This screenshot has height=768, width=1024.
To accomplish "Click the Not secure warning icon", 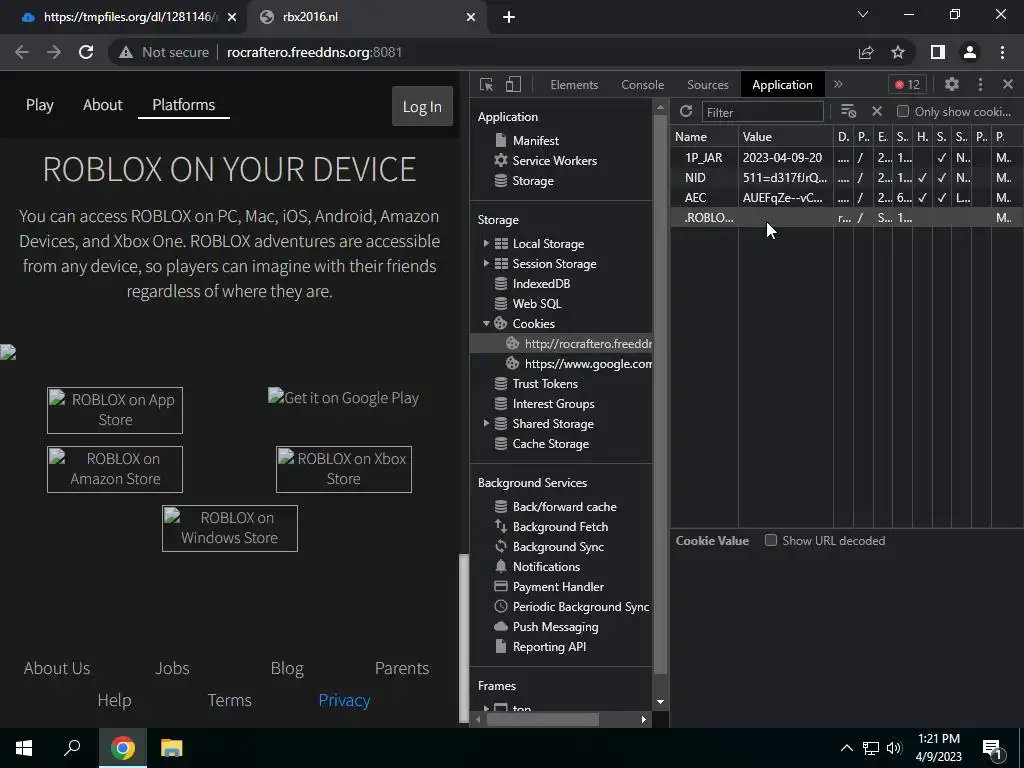I will pos(126,52).
